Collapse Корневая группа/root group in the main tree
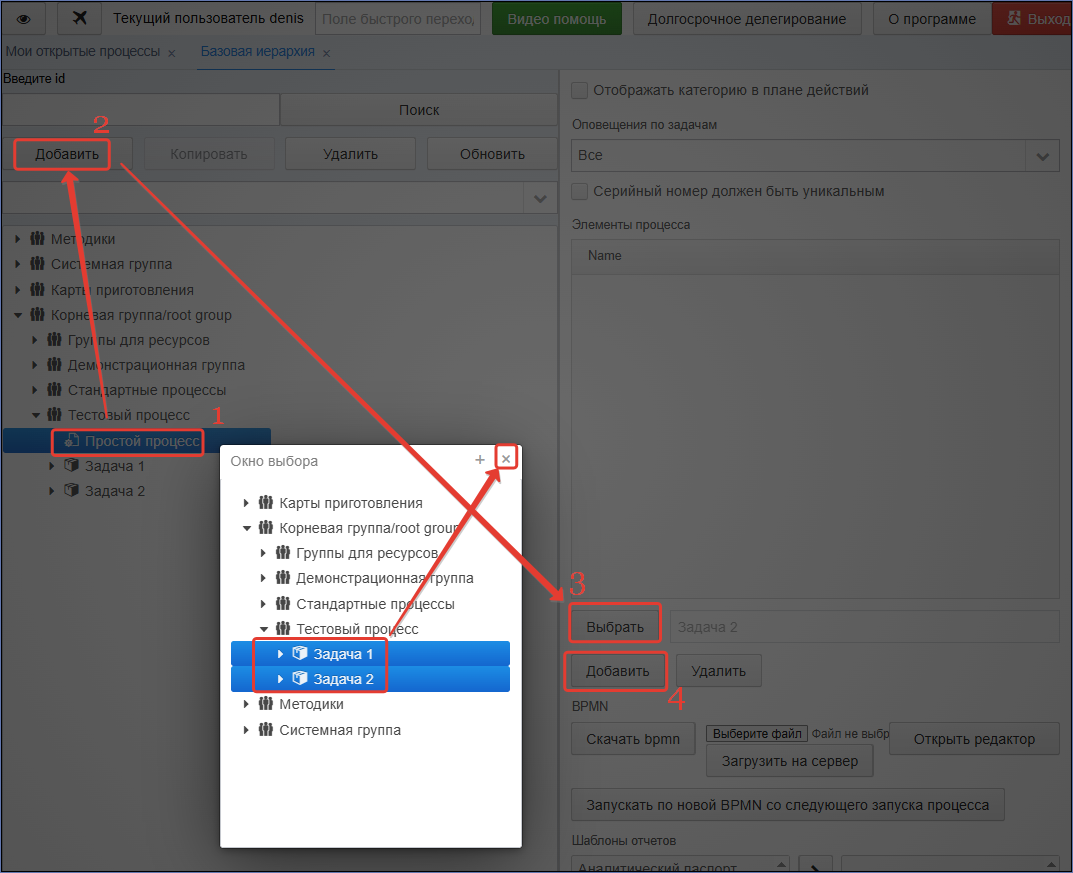This screenshot has width=1073, height=873. tap(18, 315)
